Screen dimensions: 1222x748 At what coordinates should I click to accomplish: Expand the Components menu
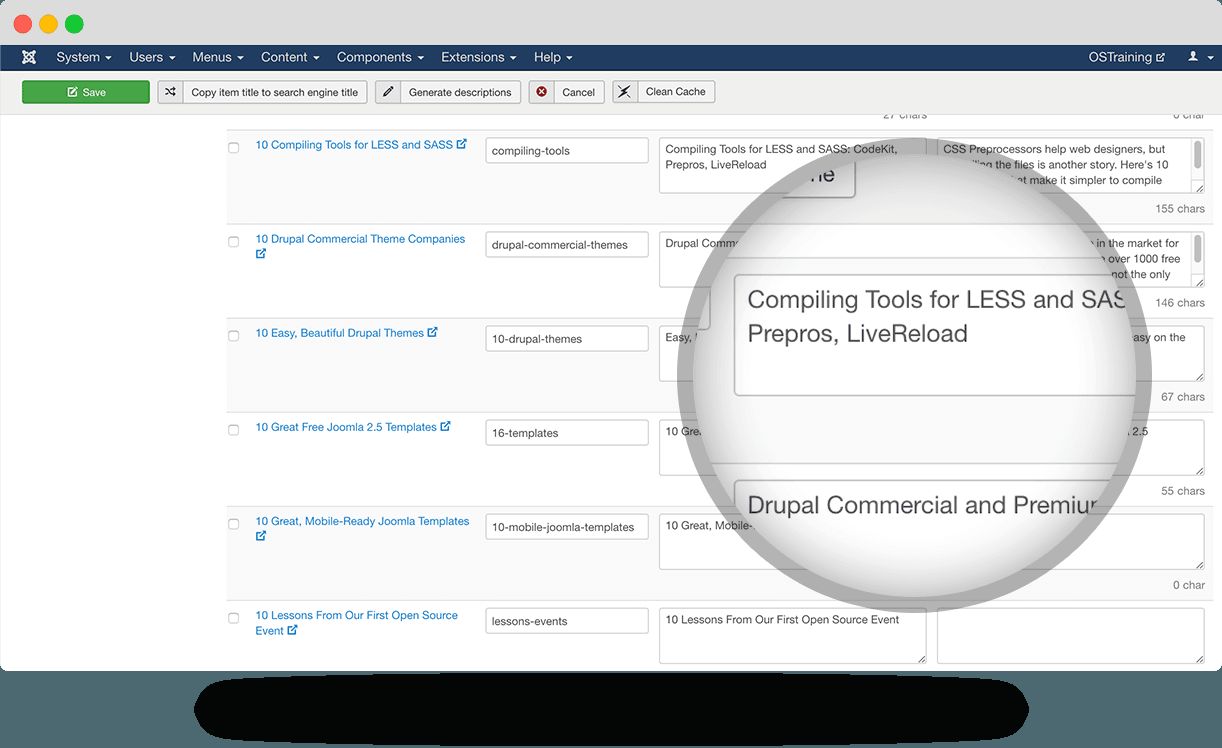coord(380,57)
